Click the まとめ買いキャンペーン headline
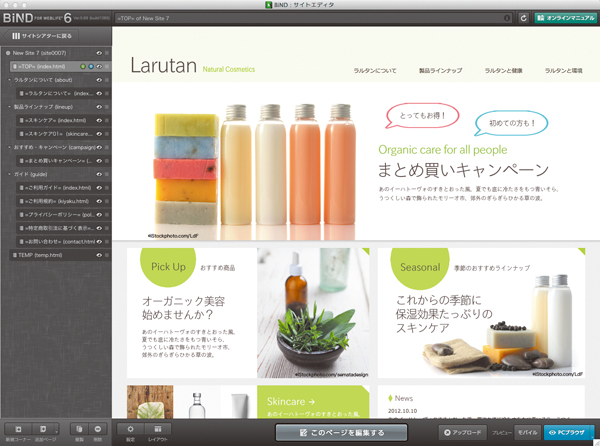The width and height of the screenshot is (600, 446). (463, 170)
